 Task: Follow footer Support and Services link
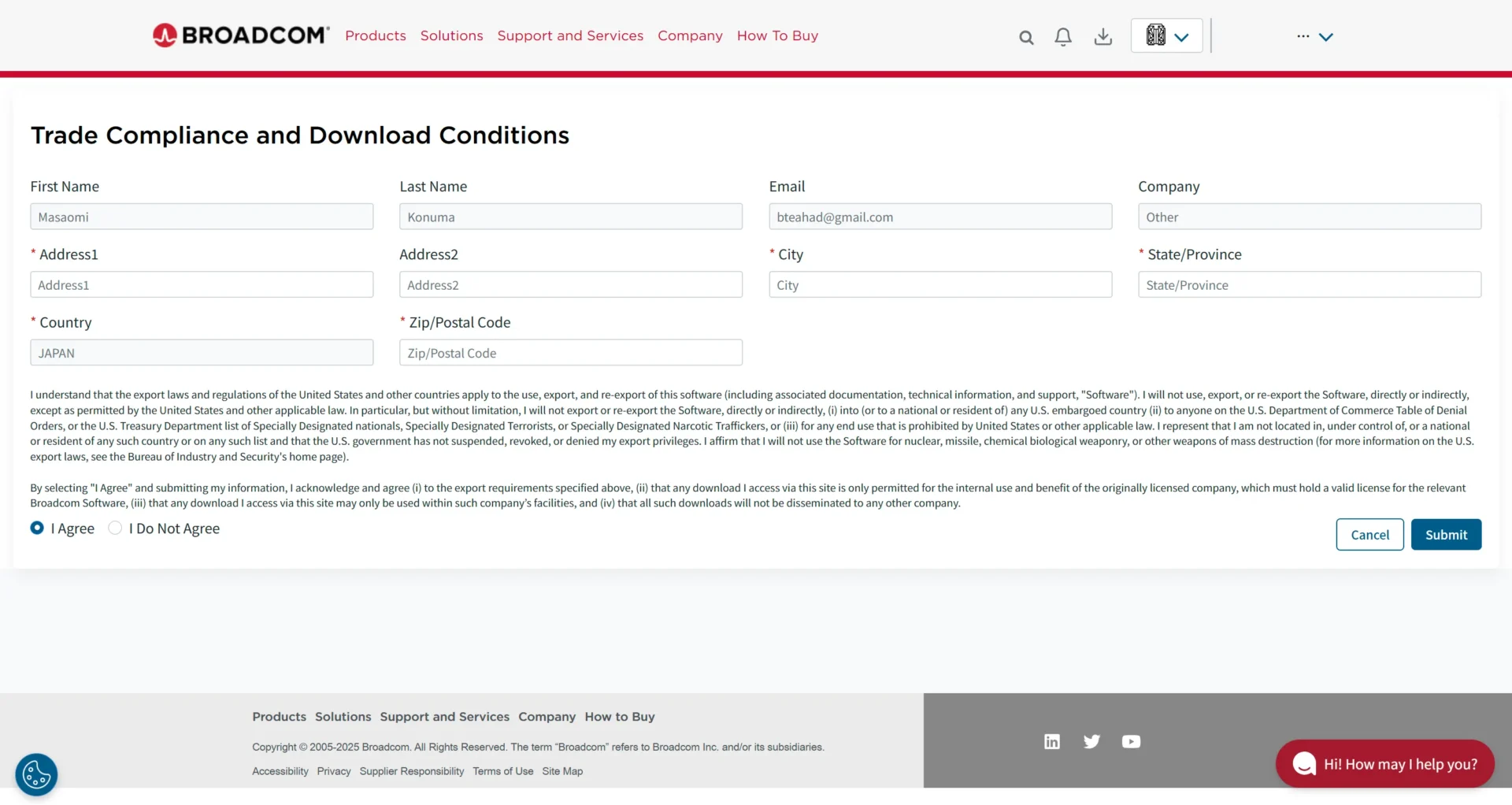444,717
